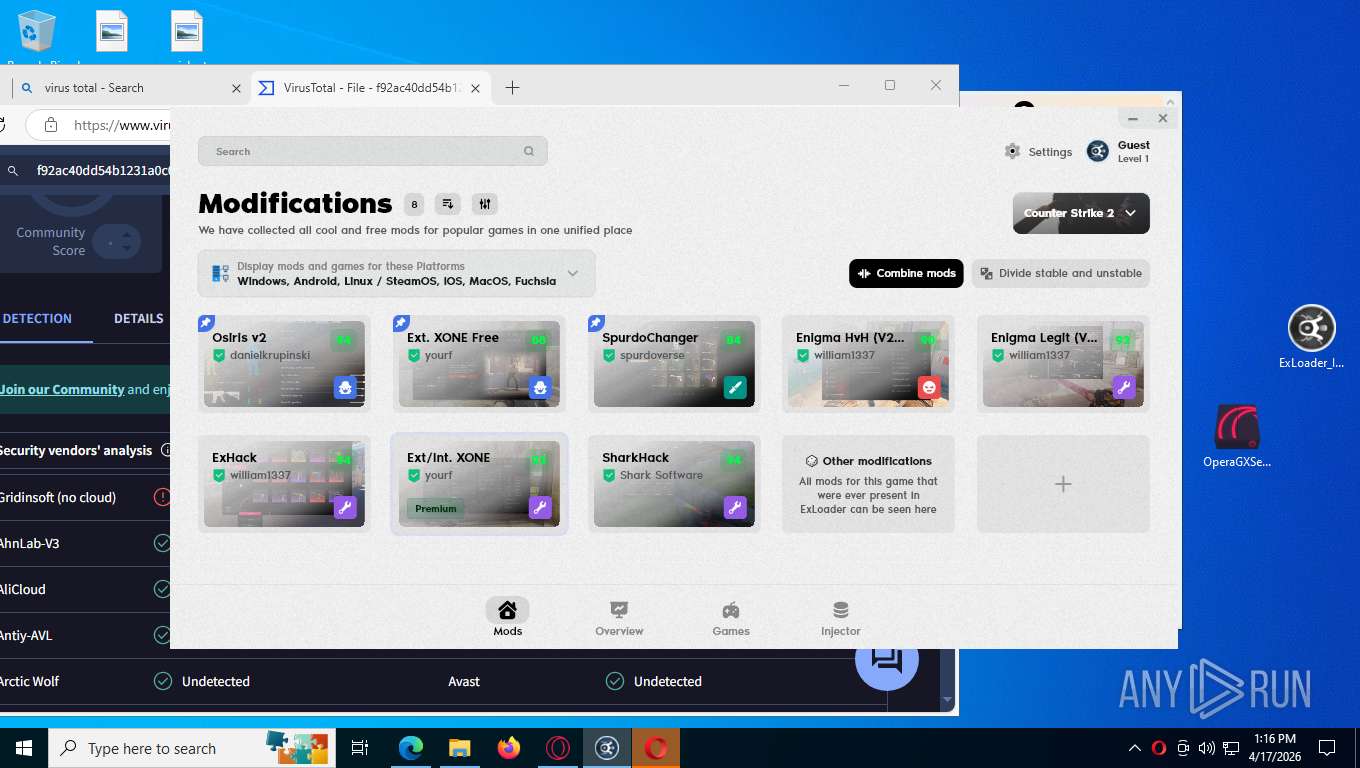Click the pin icon on SpurdoChanger card
The image size is (1360, 768).
(596, 323)
